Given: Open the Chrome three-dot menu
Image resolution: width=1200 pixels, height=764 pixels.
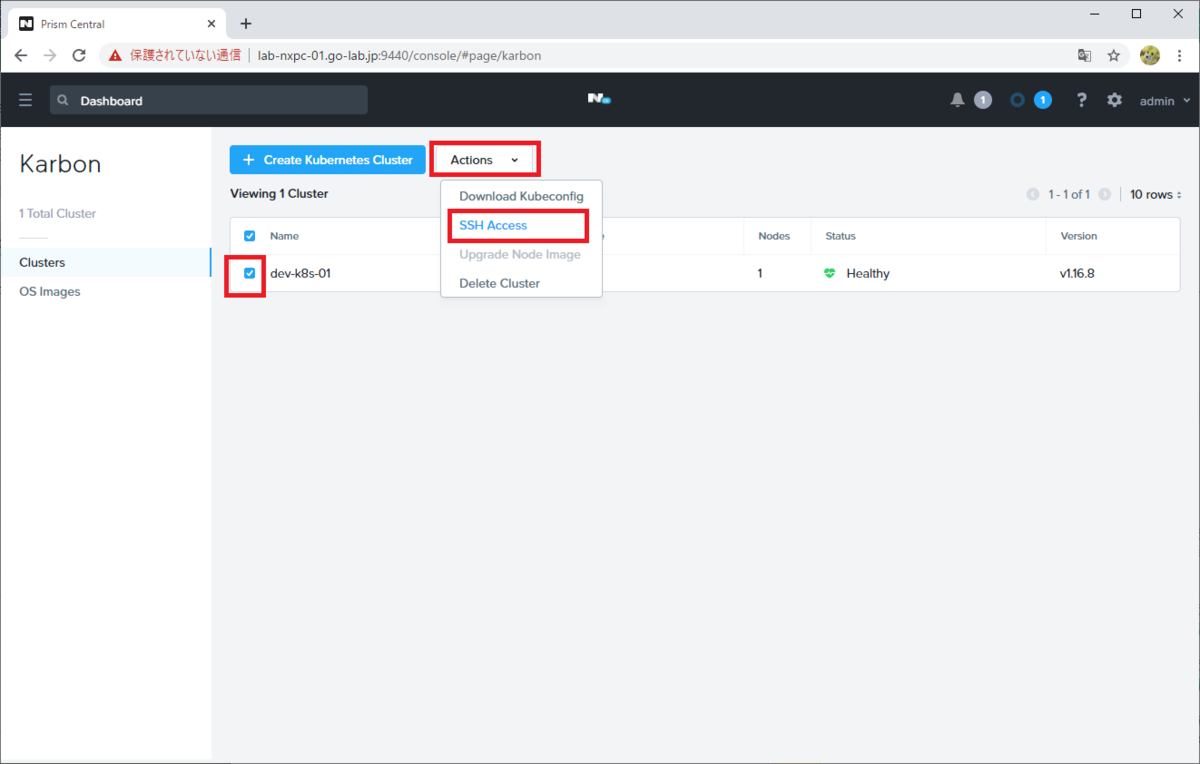Looking at the screenshot, I should coord(1181,56).
